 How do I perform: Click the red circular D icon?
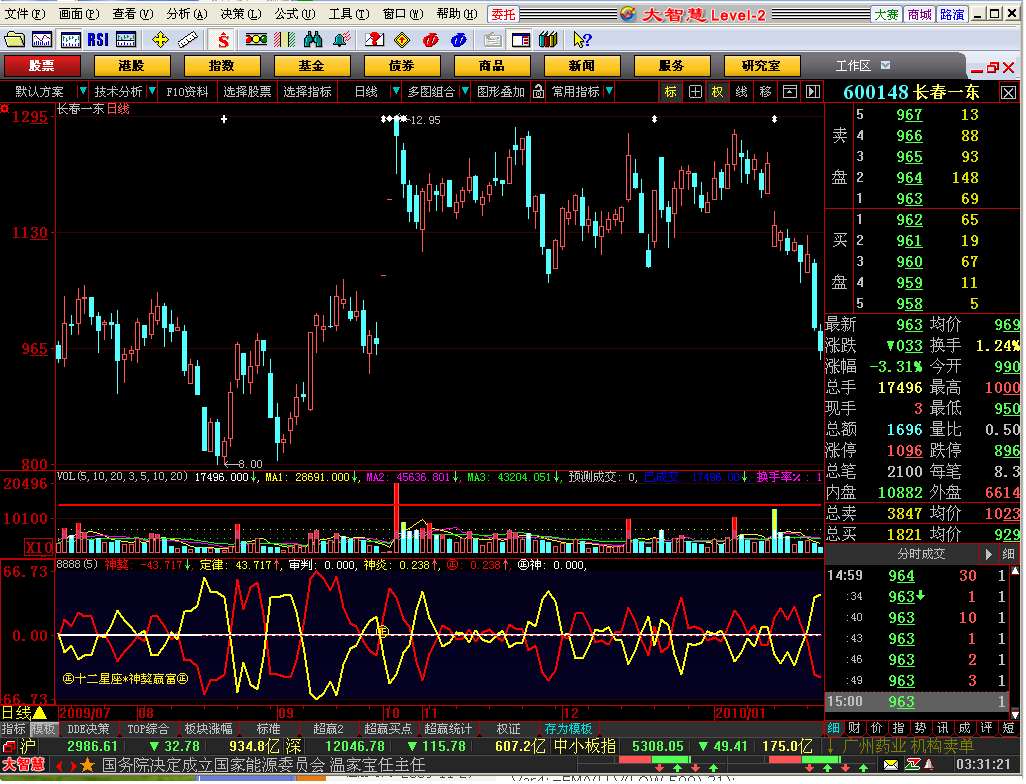click(x=430, y=40)
